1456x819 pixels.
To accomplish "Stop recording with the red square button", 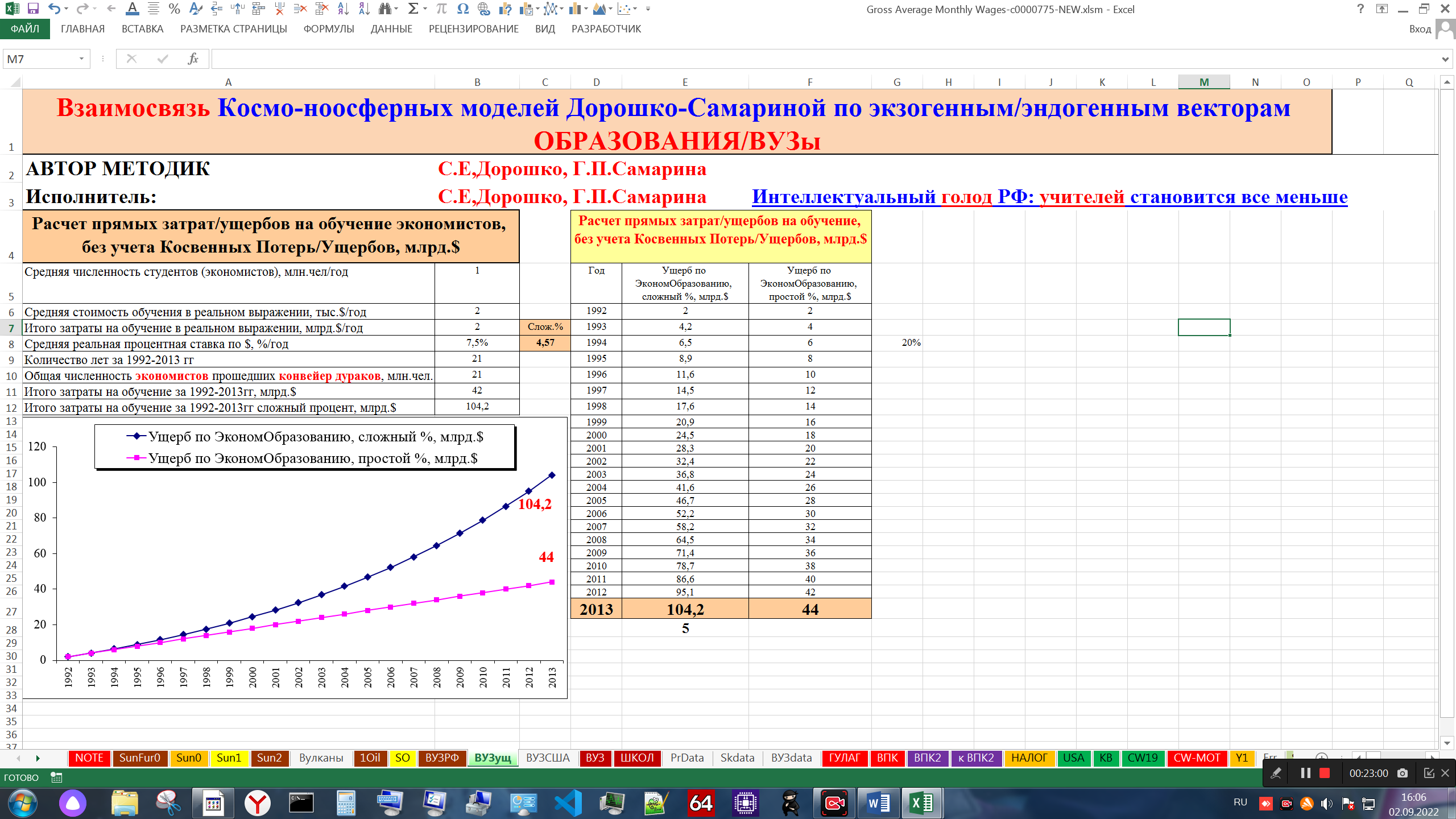I will pos(1325,773).
